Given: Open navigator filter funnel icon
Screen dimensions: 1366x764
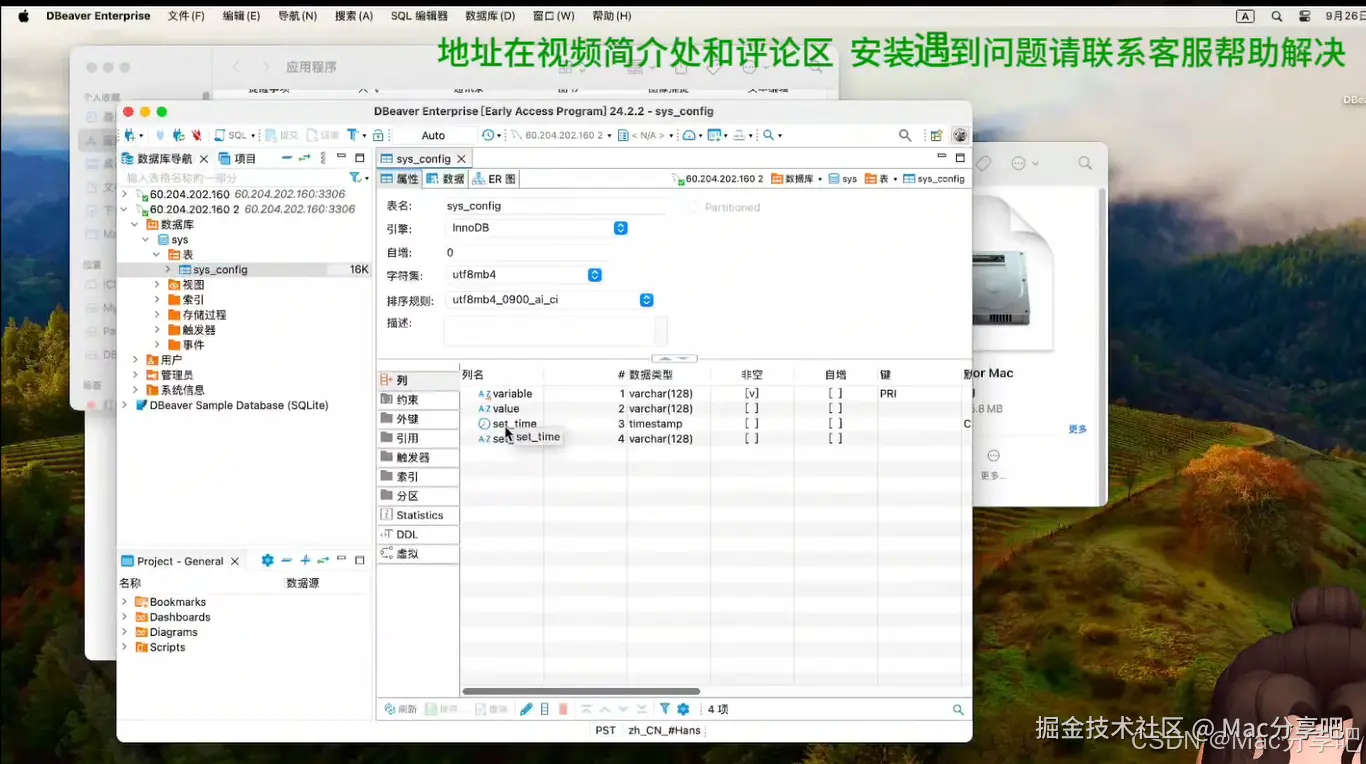Looking at the screenshot, I should [354, 177].
